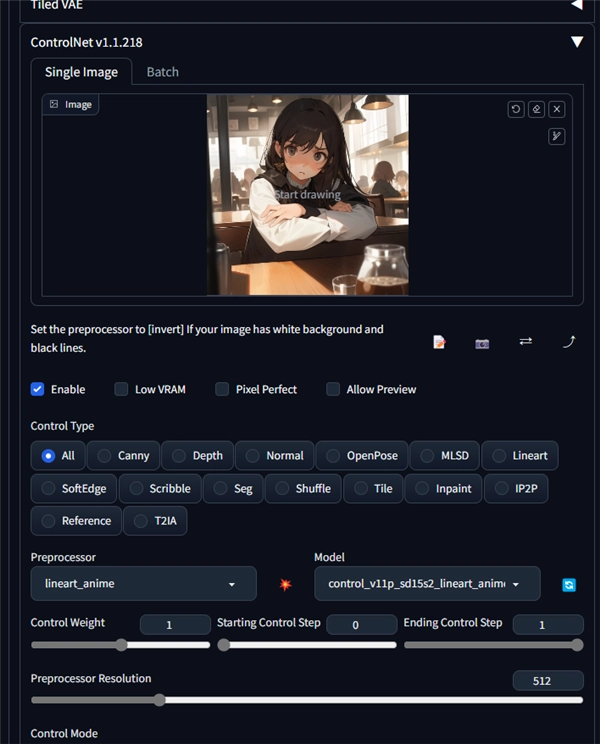600x744 pixels.
Task: Click the mirror webcam swap arrows icon
Action: pyautogui.click(x=526, y=341)
